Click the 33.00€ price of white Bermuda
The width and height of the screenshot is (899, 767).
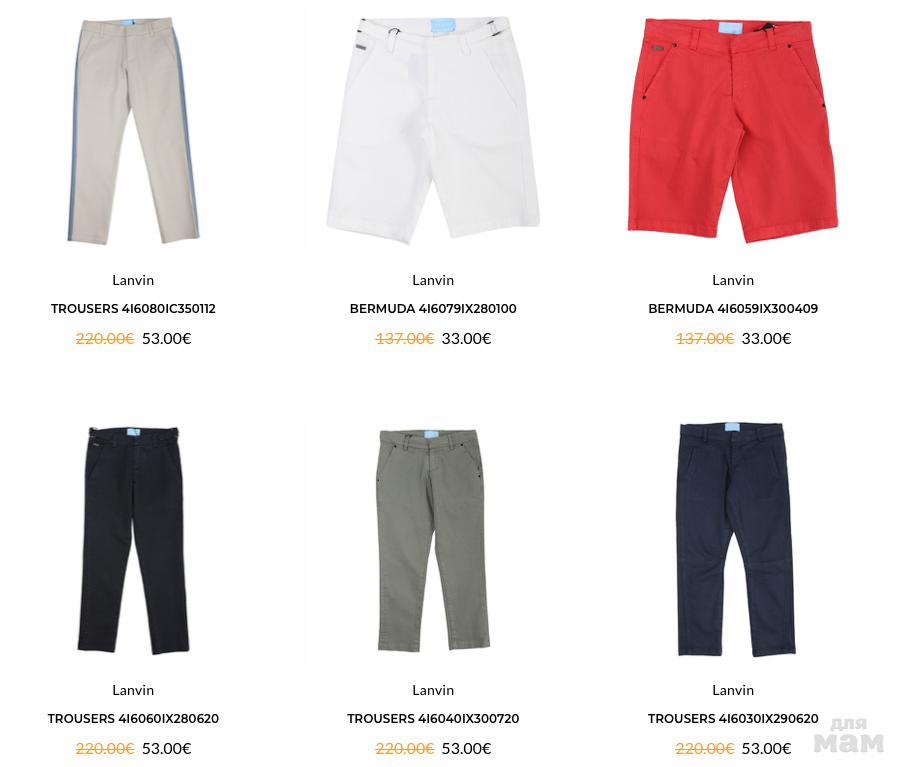466,339
